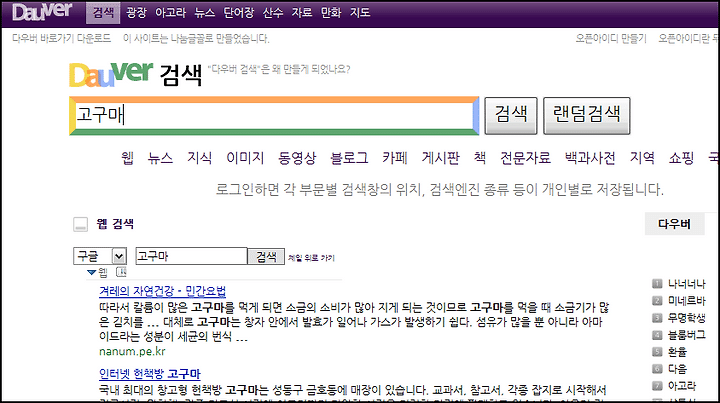Open 광장 in top navigation
This screenshot has width=720, height=403.
tap(136, 12)
